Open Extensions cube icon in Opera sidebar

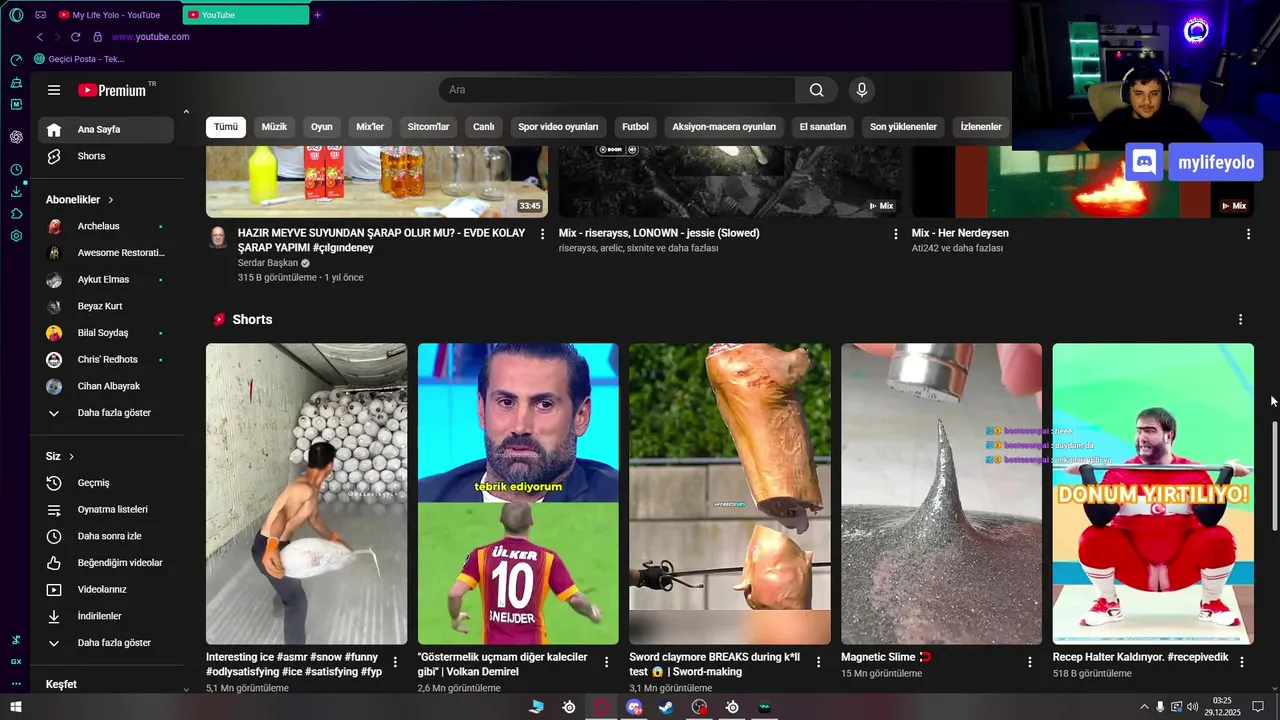16,214
